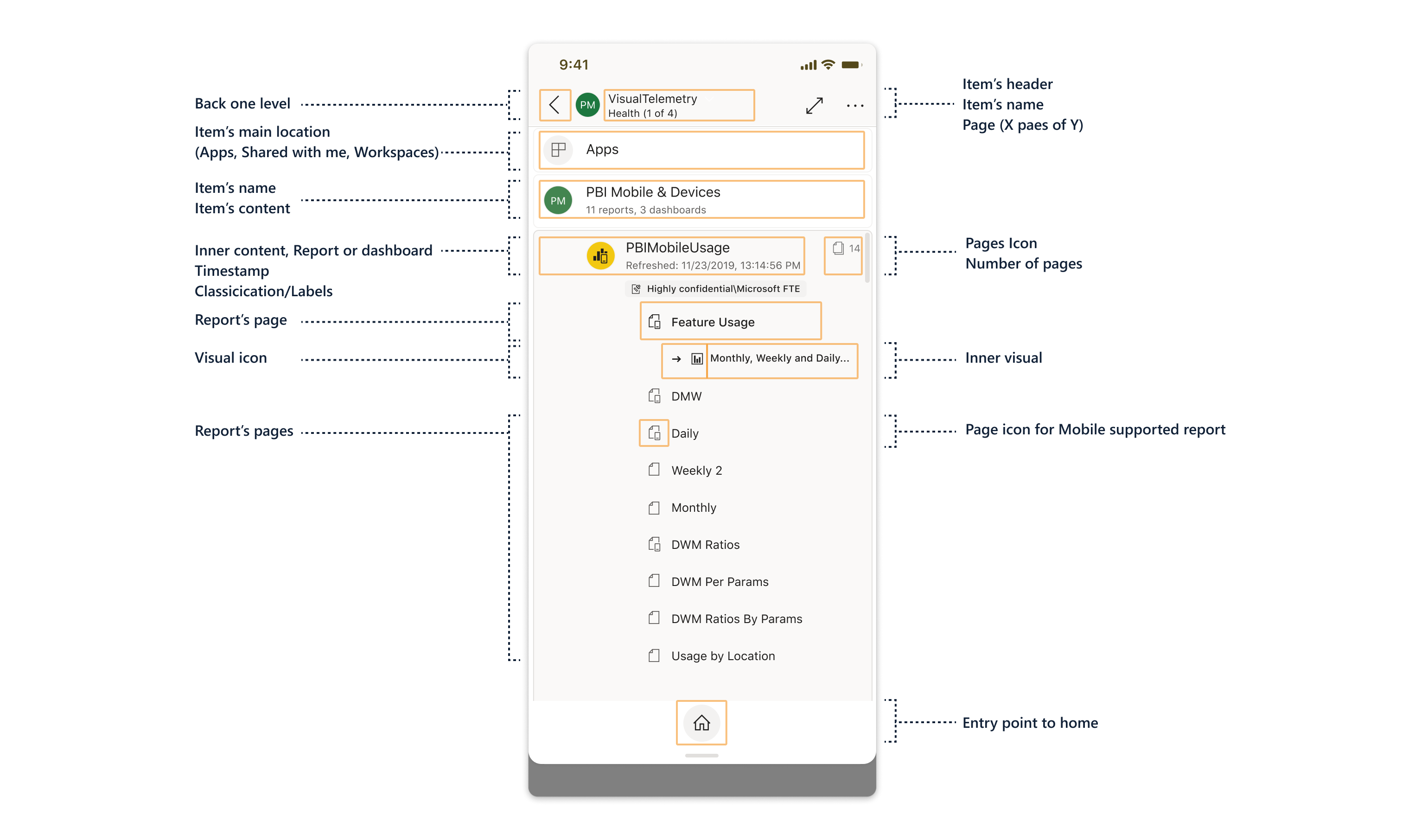The image size is (1402, 840).
Task: Click the Wi-Fi status icon
Action: click(x=828, y=64)
